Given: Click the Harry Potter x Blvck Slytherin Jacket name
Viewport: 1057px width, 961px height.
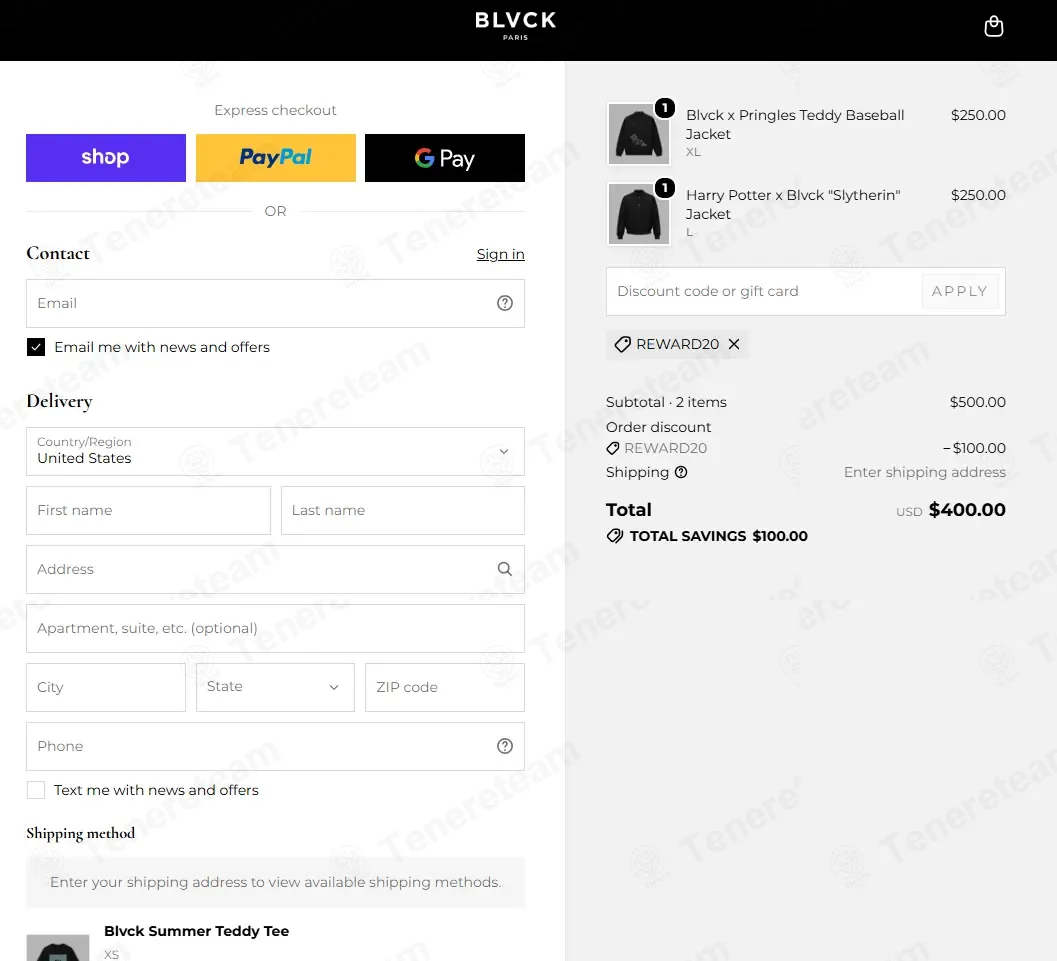Looking at the screenshot, I should pyautogui.click(x=793, y=204).
